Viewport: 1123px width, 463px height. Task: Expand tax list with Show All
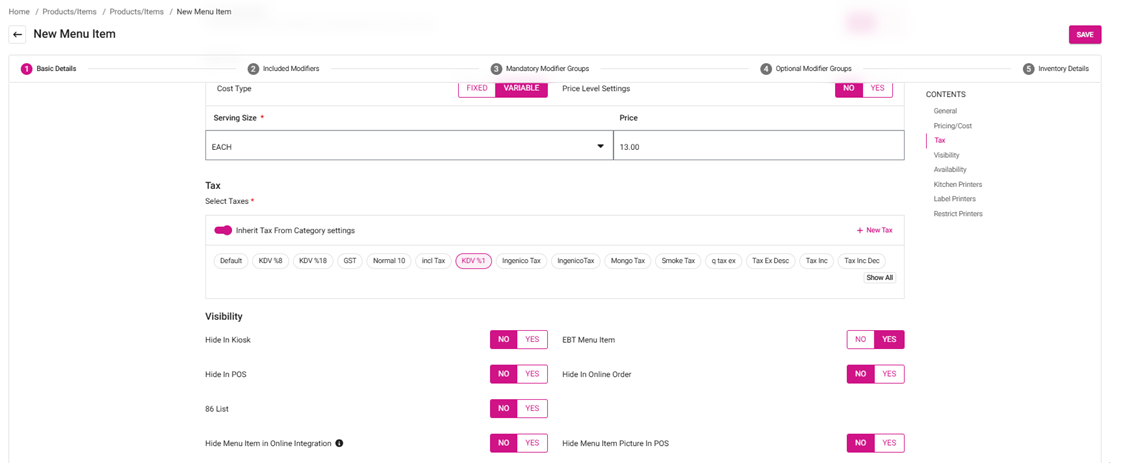coord(879,278)
